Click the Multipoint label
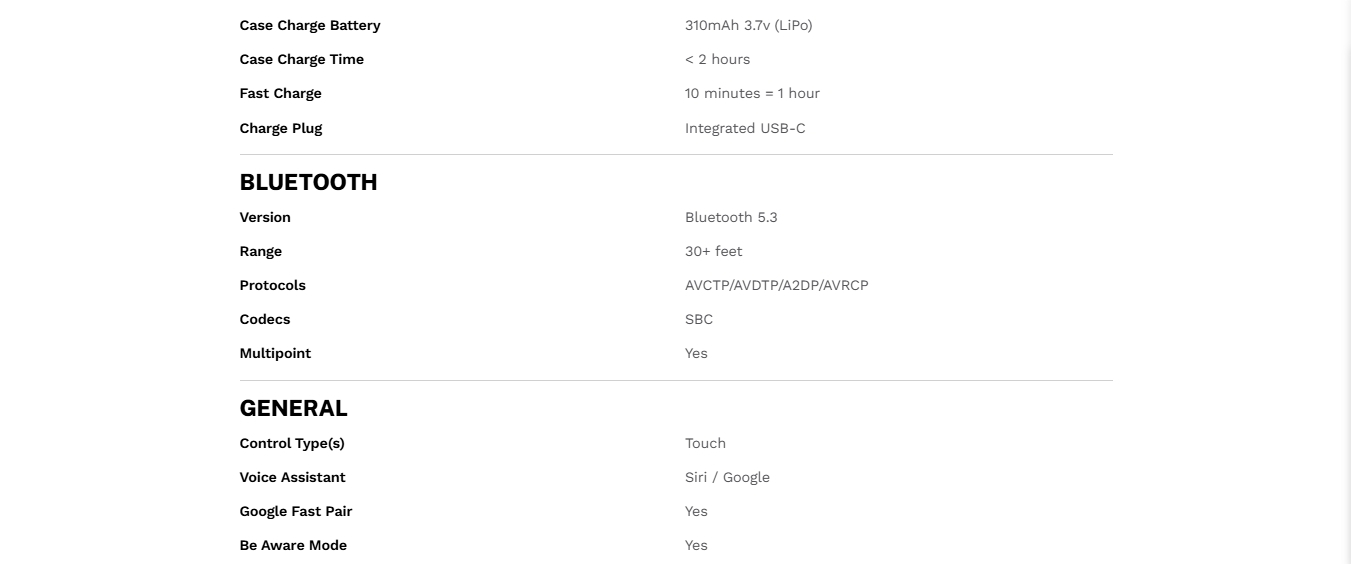The height and width of the screenshot is (564, 1351). [x=275, y=353]
